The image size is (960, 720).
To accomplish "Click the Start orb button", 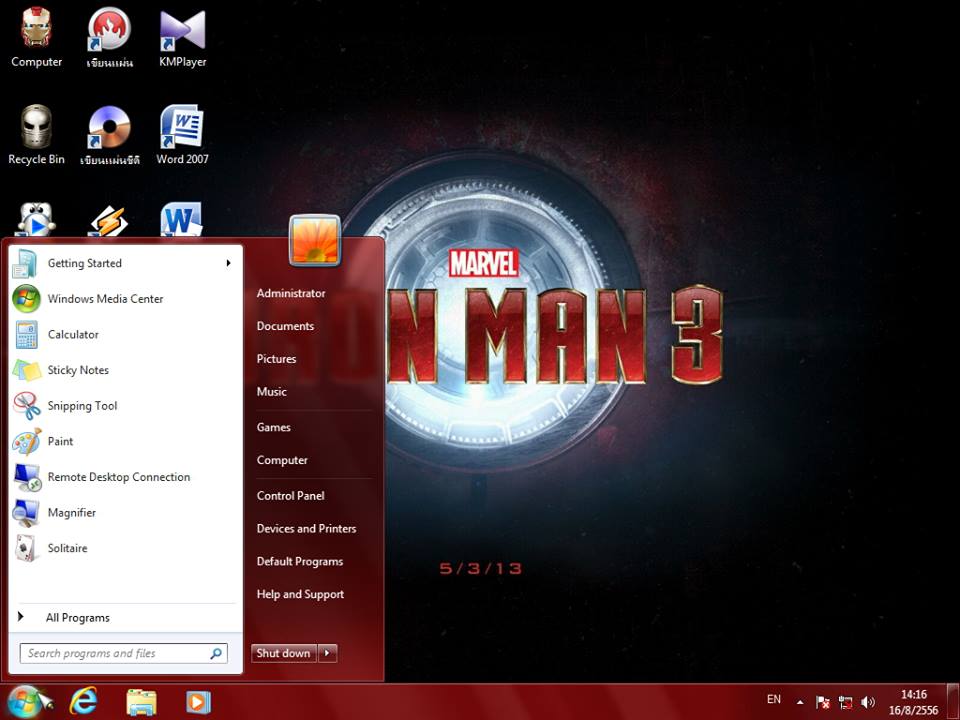I will [26, 702].
